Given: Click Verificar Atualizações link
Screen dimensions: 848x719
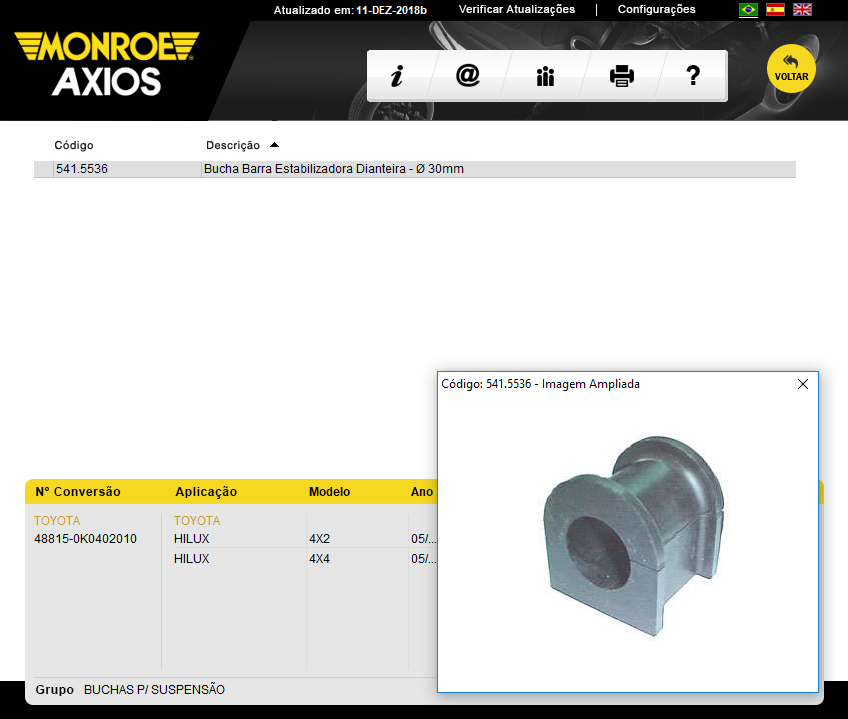Looking at the screenshot, I should point(516,9).
